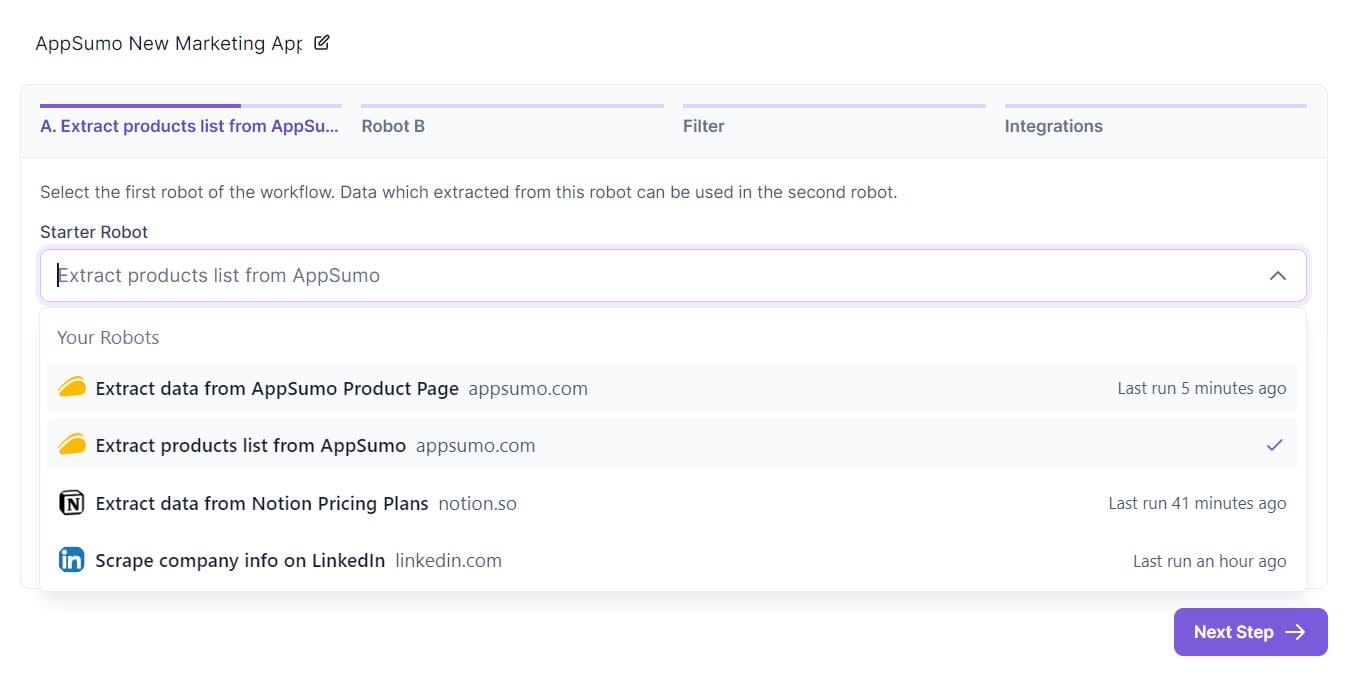Click the AppSumo icon for Product Page robot
The height and width of the screenshot is (685, 1351).
(x=72, y=388)
